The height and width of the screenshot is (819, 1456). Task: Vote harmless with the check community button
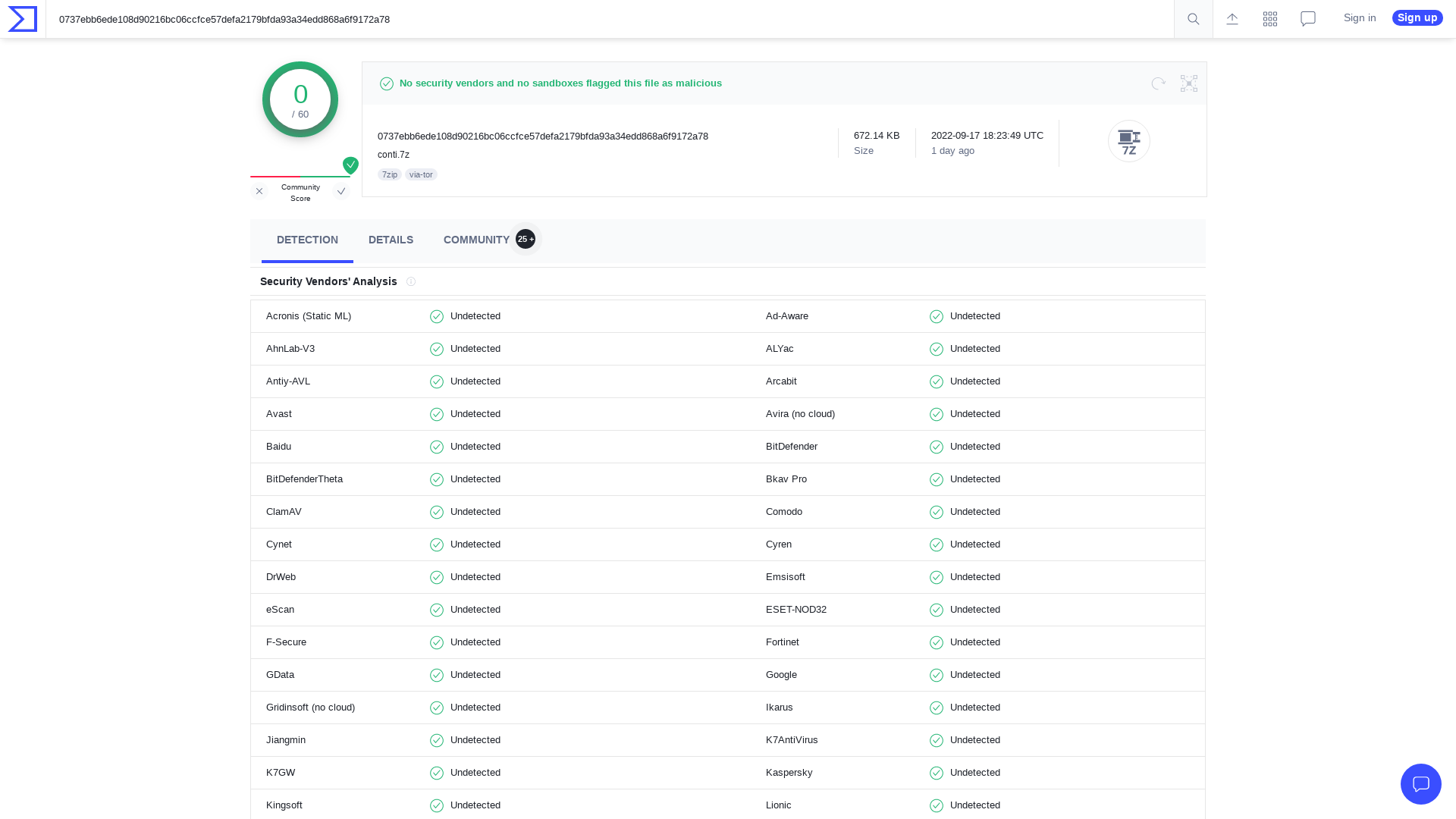[341, 191]
